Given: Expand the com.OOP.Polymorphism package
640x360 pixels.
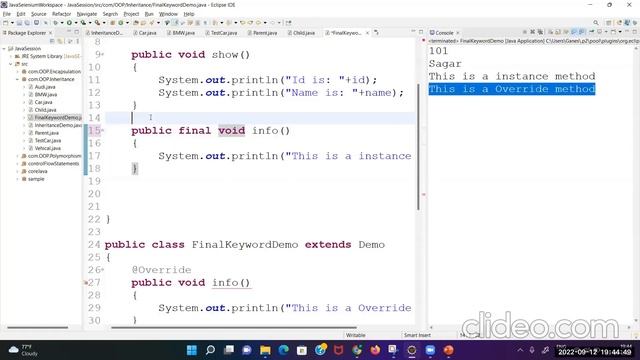Looking at the screenshot, I should click(18, 156).
